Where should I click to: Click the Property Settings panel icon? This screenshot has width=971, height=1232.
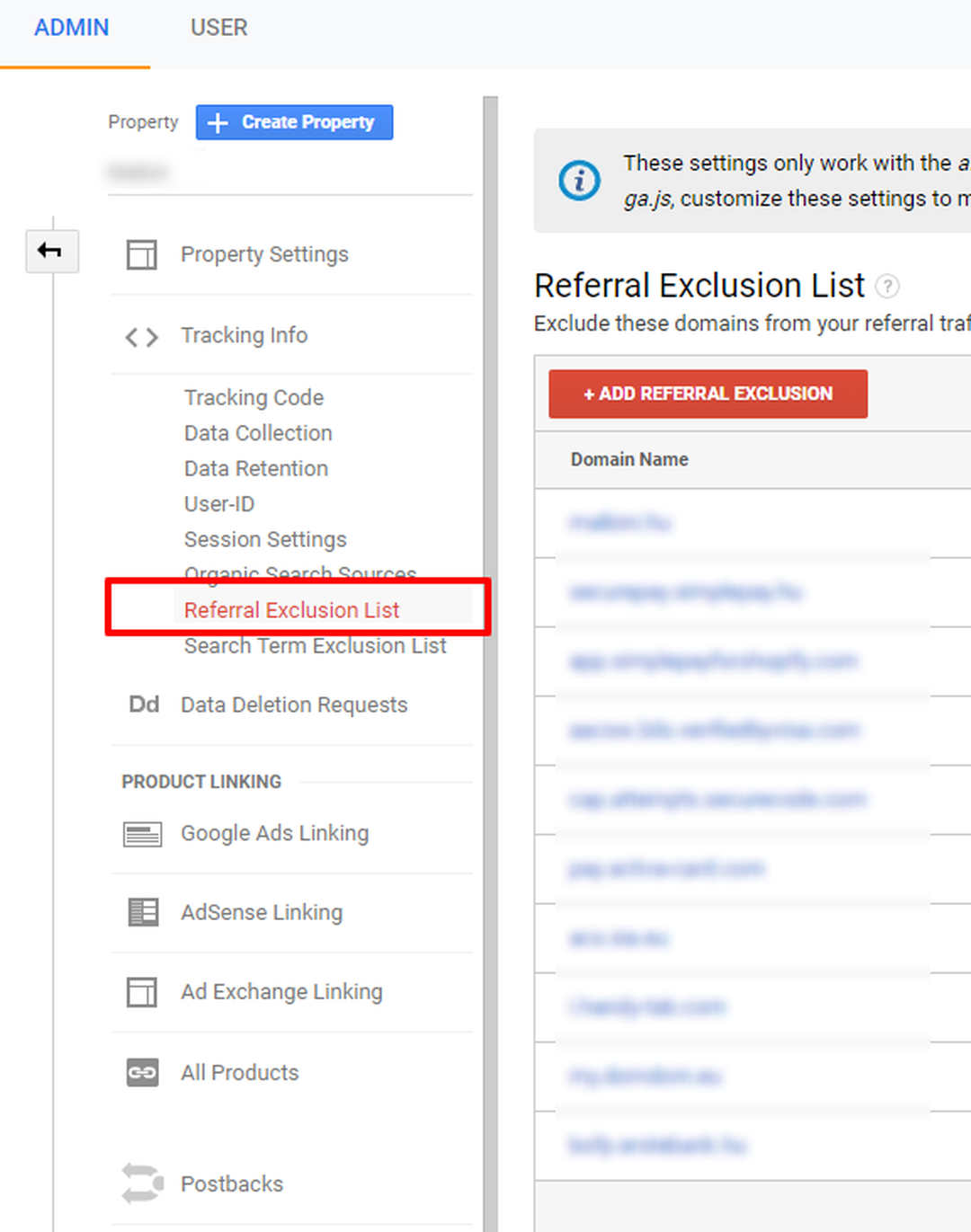pos(141,254)
